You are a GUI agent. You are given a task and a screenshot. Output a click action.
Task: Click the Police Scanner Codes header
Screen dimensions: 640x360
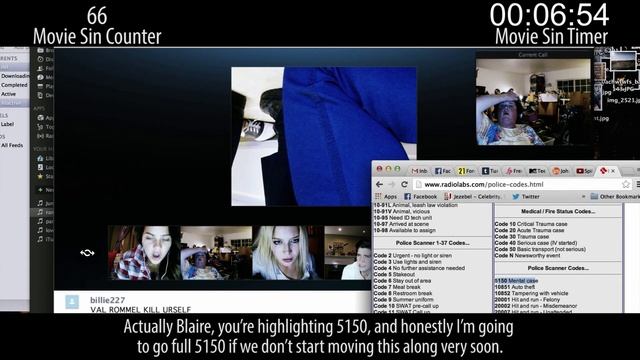[x=558, y=268]
